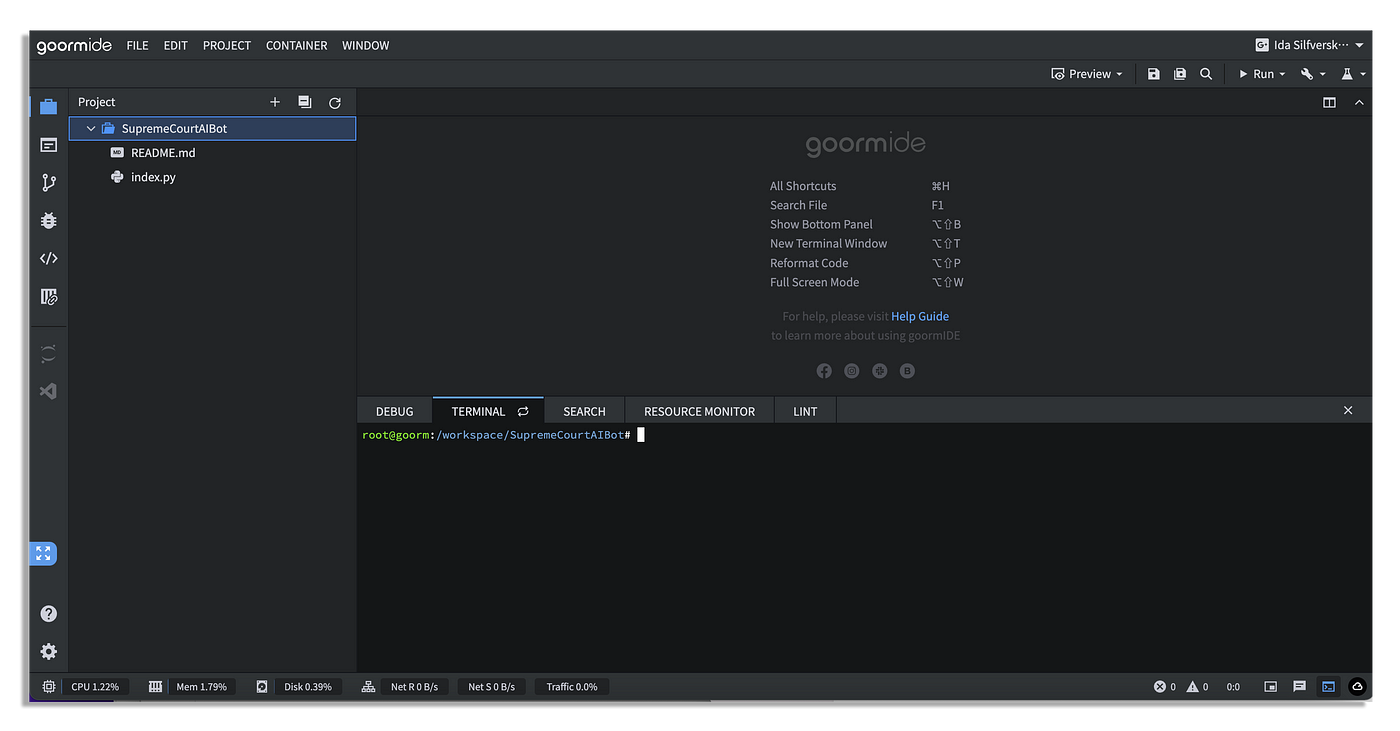Open the Ida Silfversk account dropdown
This screenshot has height=731, width=1400.
click(1309, 45)
